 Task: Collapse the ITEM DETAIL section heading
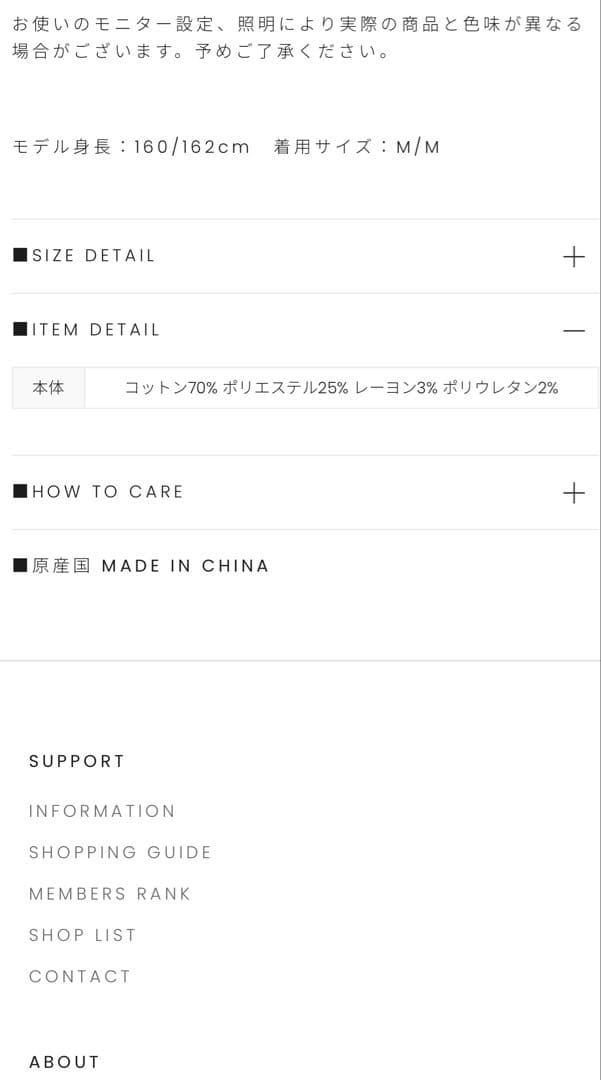click(x=96, y=330)
